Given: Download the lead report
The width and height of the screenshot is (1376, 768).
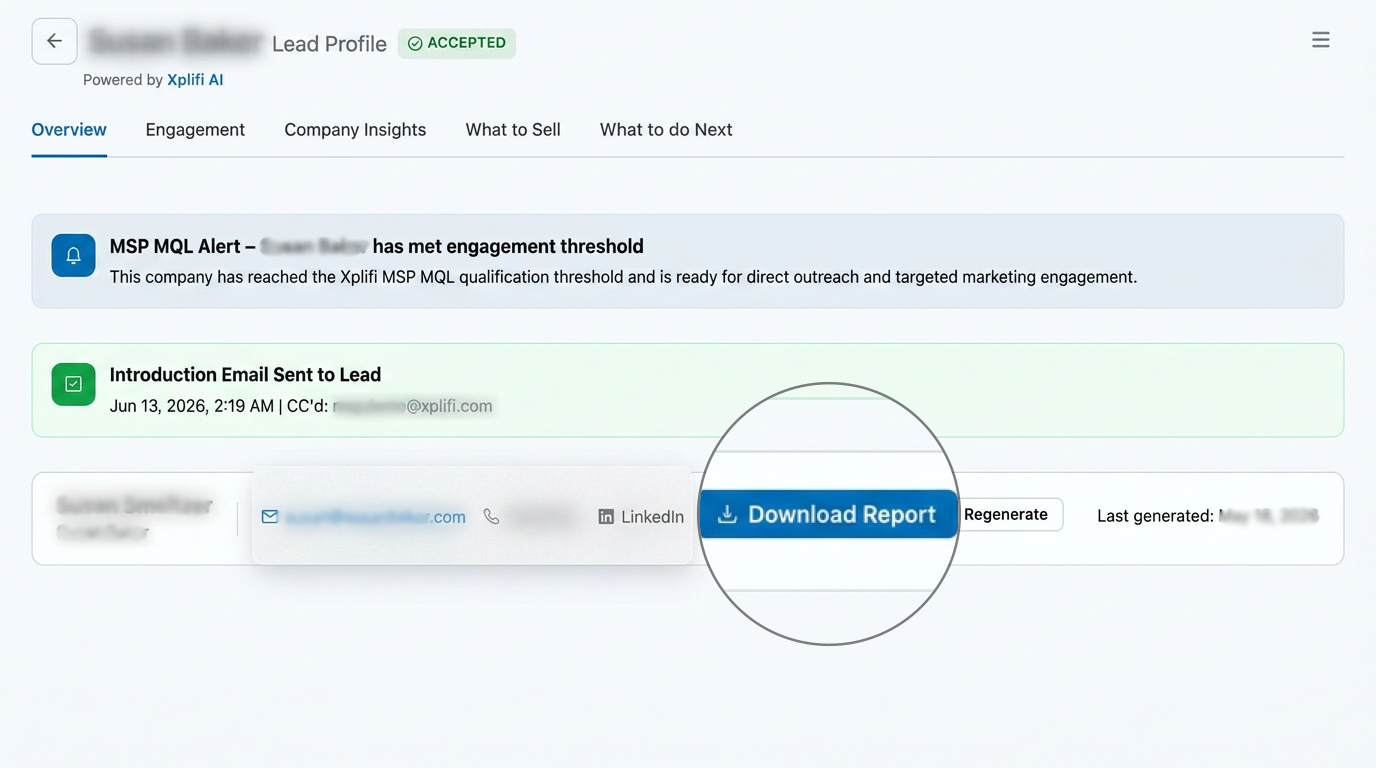Looking at the screenshot, I should [828, 514].
